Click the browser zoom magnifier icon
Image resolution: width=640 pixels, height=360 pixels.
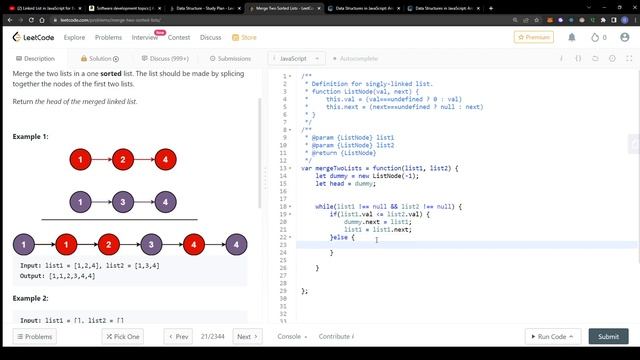coord(515,20)
